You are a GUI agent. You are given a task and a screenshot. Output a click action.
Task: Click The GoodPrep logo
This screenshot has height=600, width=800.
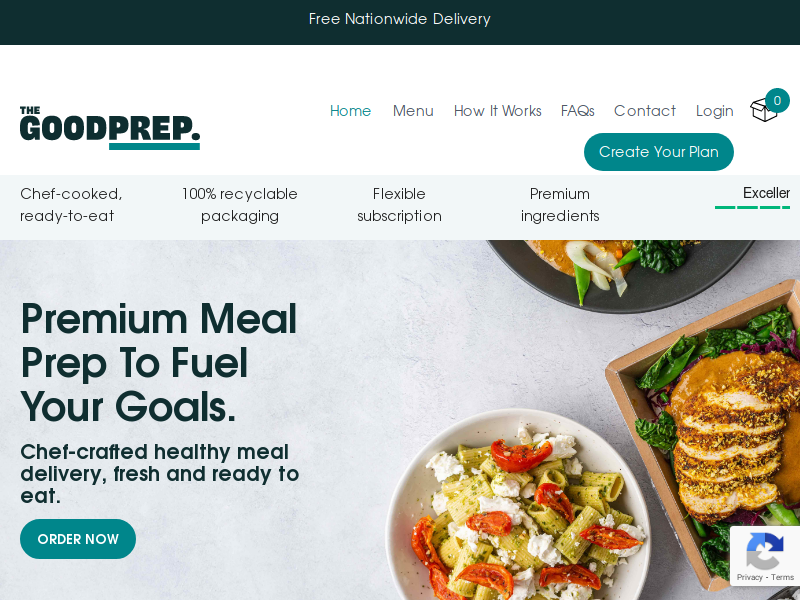pyautogui.click(x=110, y=128)
